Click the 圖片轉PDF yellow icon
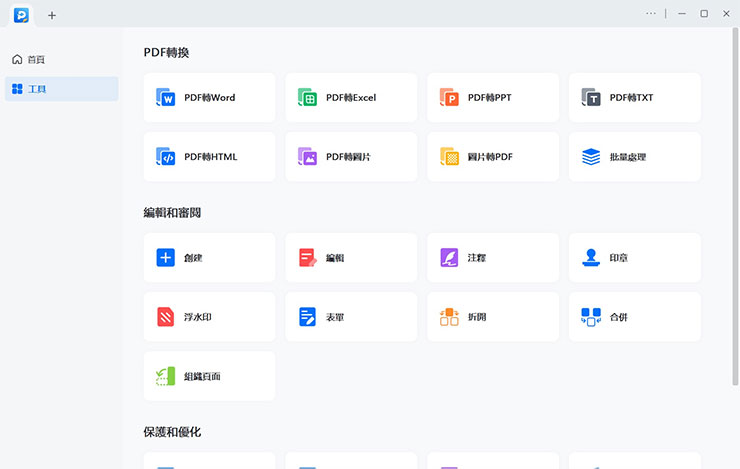Image resolution: width=740 pixels, height=469 pixels. click(449, 157)
